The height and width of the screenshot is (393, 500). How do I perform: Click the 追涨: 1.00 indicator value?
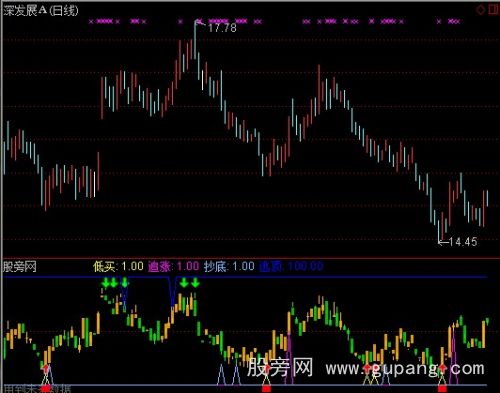173,267
